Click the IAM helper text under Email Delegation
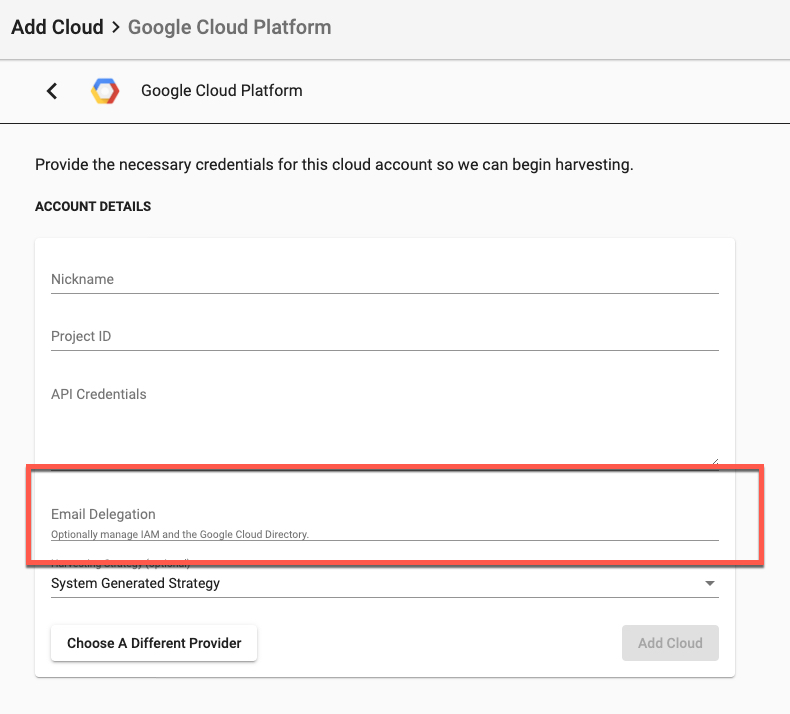 [180, 535]
